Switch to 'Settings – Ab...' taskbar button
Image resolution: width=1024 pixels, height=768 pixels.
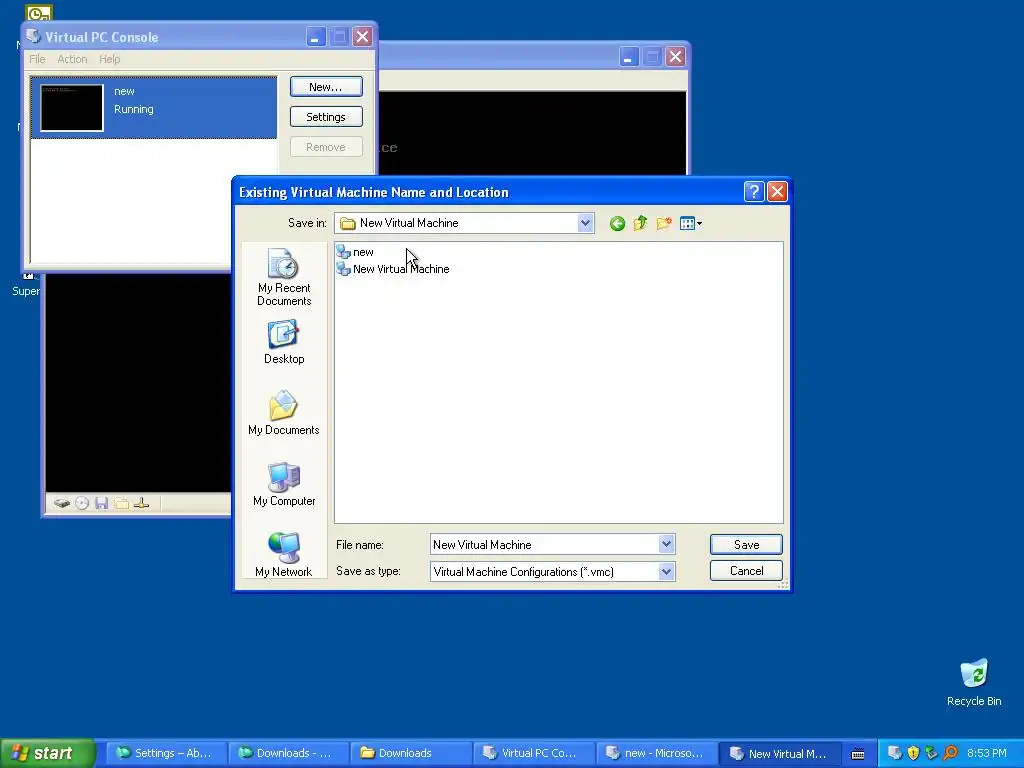click(x=166, y=753)
